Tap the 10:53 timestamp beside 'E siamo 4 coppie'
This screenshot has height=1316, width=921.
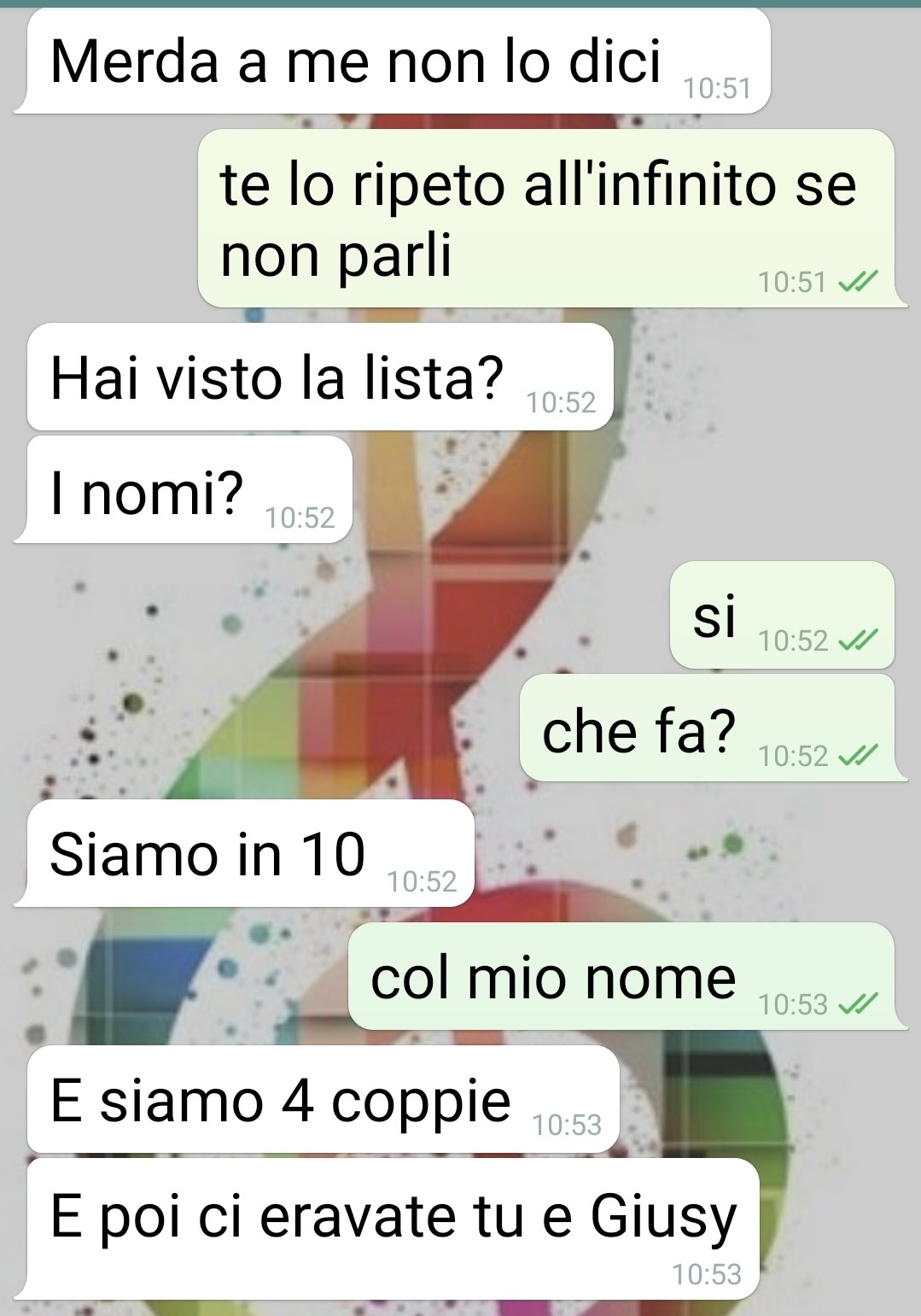pyautogui.click(x=567, y=1125)
